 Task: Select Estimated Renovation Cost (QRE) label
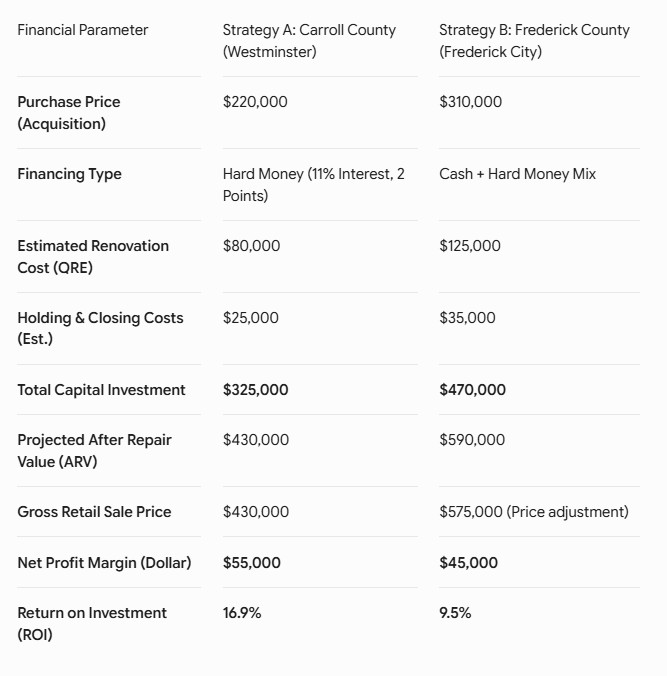(x=93, y=257)
